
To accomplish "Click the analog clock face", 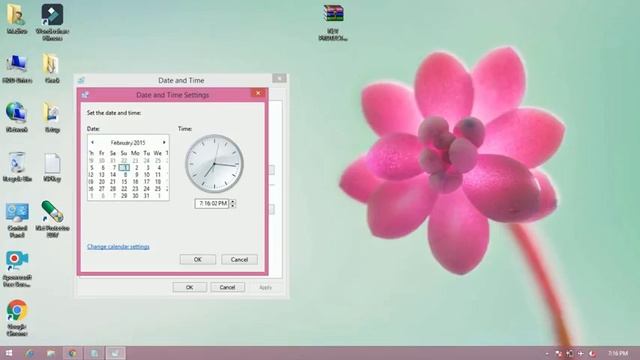I will (x=214, y=164).
